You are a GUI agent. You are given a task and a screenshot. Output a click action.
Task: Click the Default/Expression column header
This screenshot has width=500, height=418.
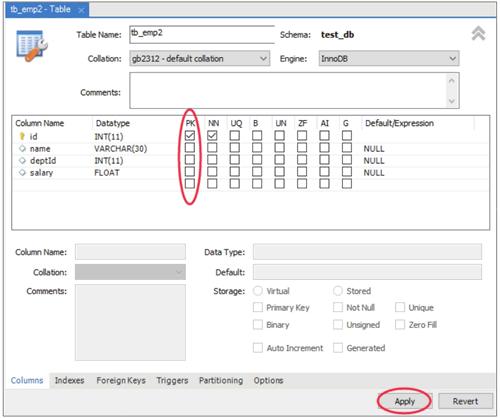399,123
